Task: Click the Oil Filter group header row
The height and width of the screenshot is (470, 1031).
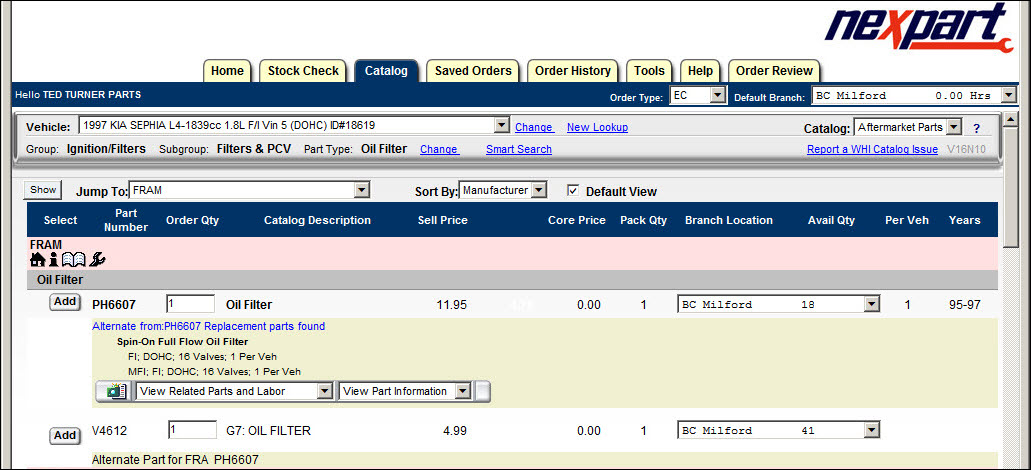Action: pyautogui.click(x=512, y=280)
